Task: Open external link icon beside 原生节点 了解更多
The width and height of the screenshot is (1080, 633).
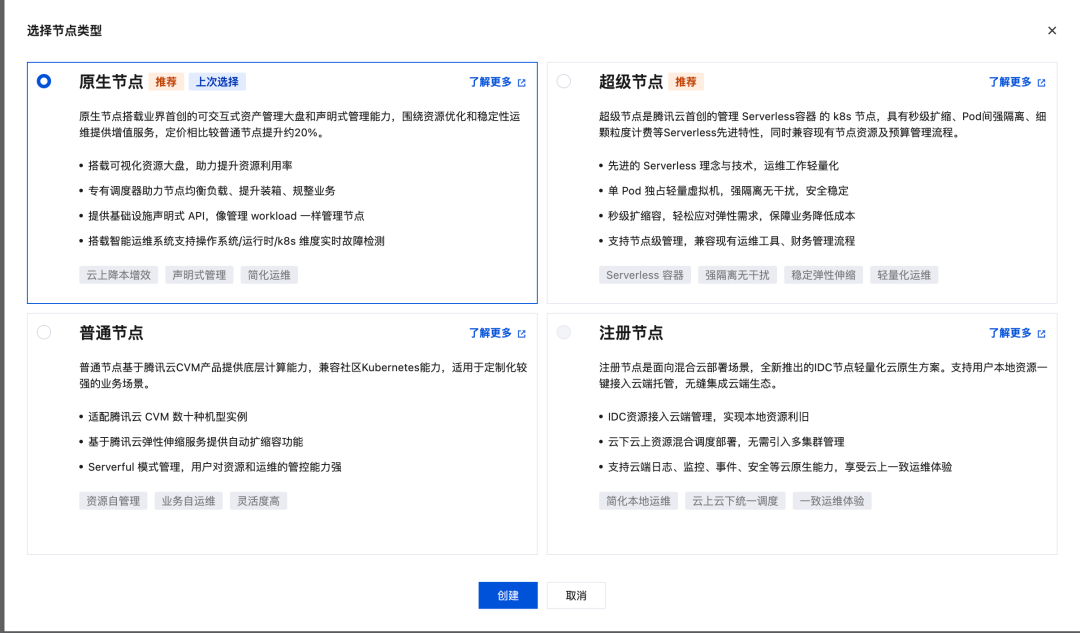Action: click(521, 82)
